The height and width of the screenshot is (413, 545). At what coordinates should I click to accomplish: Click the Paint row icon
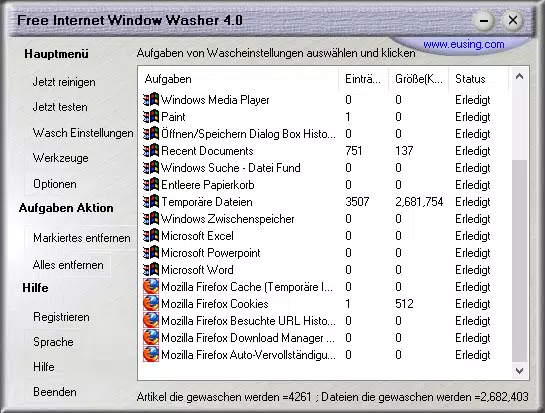coord(151,117)
